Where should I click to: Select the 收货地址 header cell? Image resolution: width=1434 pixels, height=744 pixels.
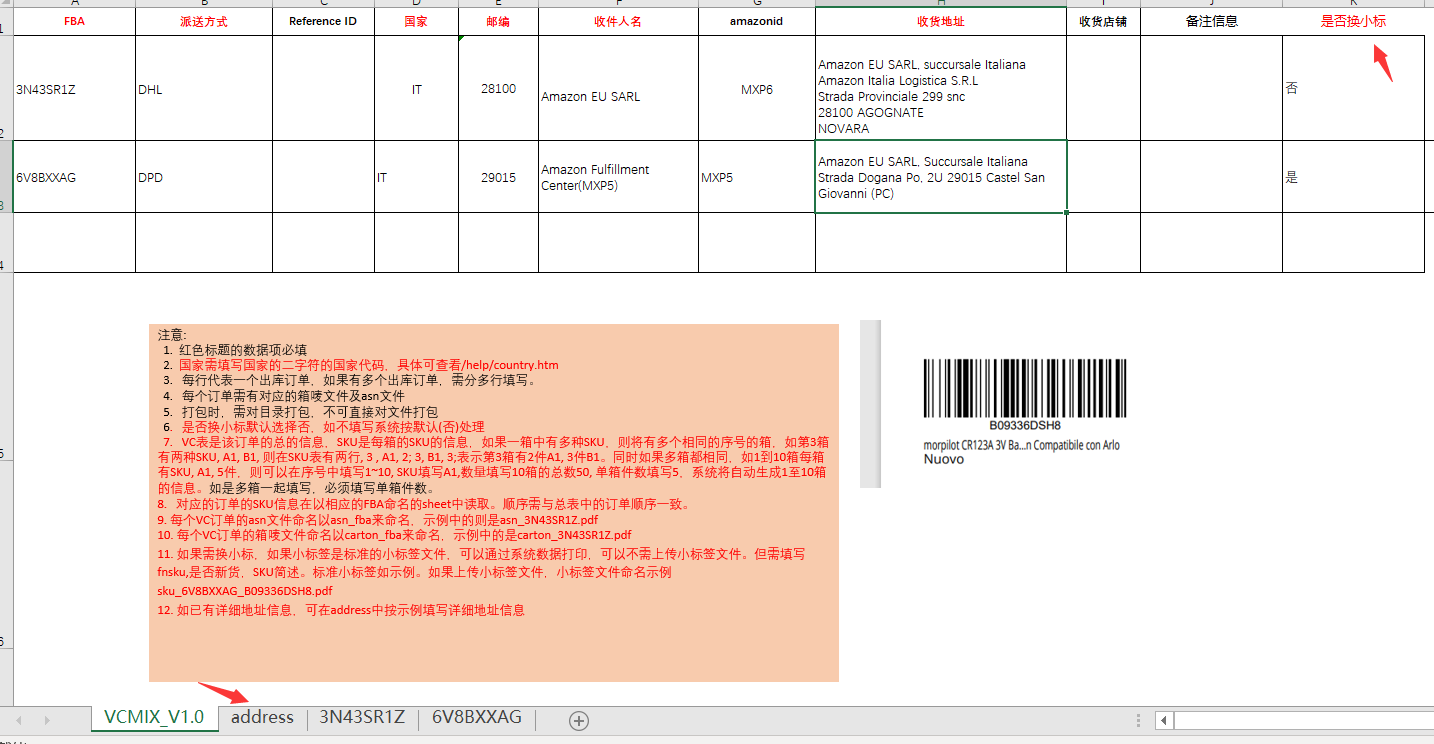[941, 21]
